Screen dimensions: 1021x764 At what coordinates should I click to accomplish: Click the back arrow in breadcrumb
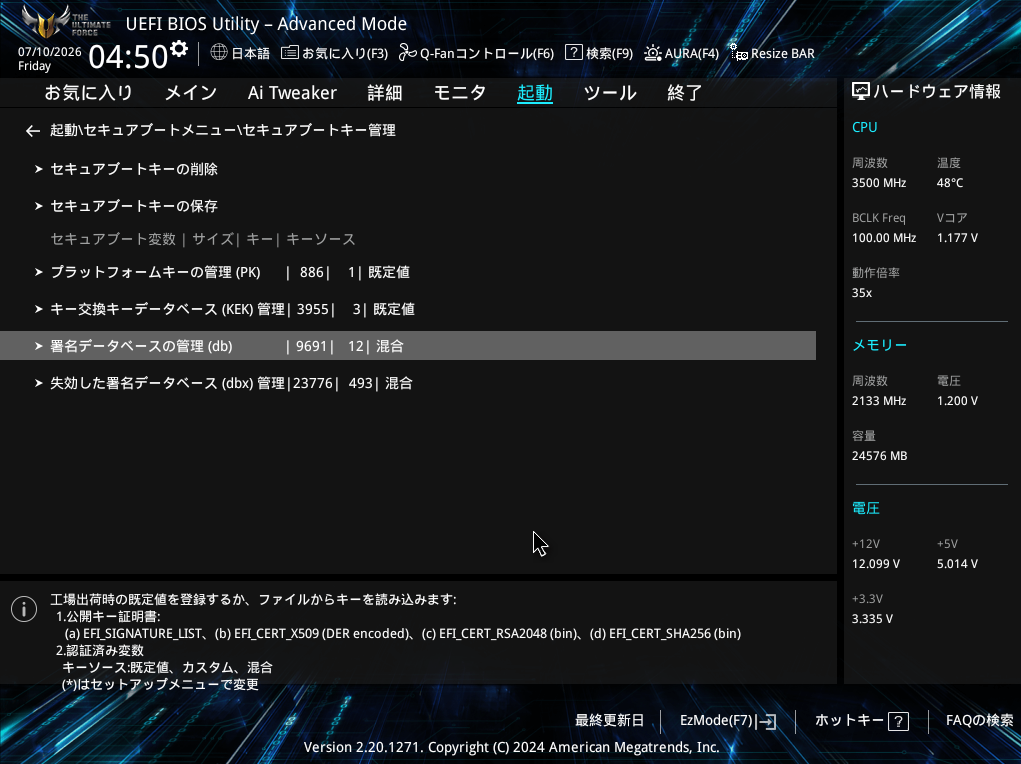(33, 131)
